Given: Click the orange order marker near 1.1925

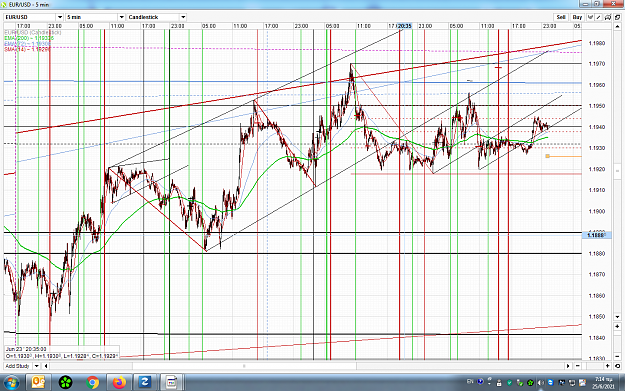Looking at the screenshot, I should click(x=548, y=156).
